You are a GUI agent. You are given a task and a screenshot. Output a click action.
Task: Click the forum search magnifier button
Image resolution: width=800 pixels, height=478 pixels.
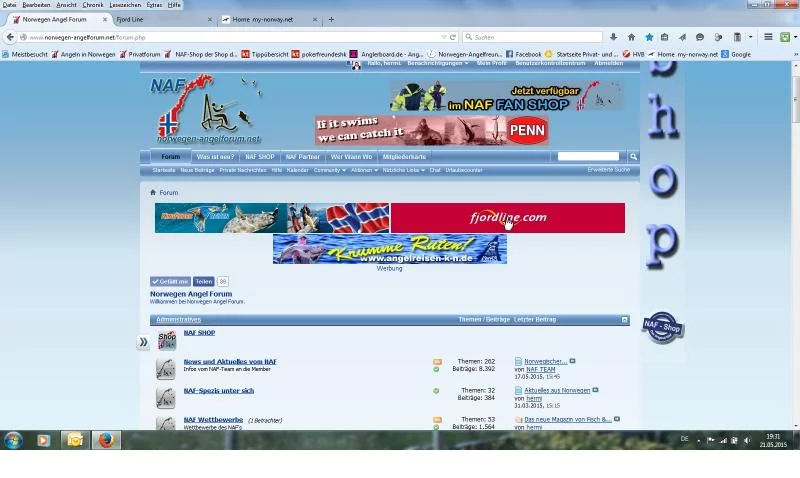point(633,157)
